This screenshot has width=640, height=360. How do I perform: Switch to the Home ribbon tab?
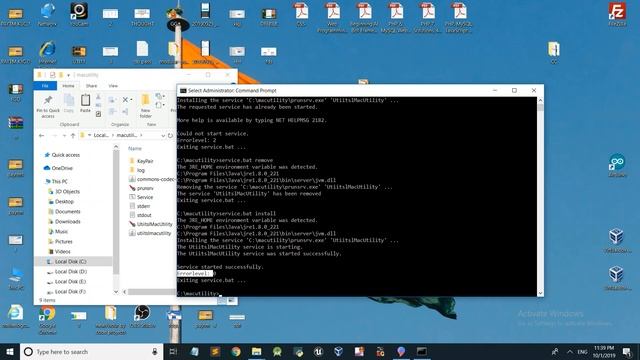(x=68, y=86)
